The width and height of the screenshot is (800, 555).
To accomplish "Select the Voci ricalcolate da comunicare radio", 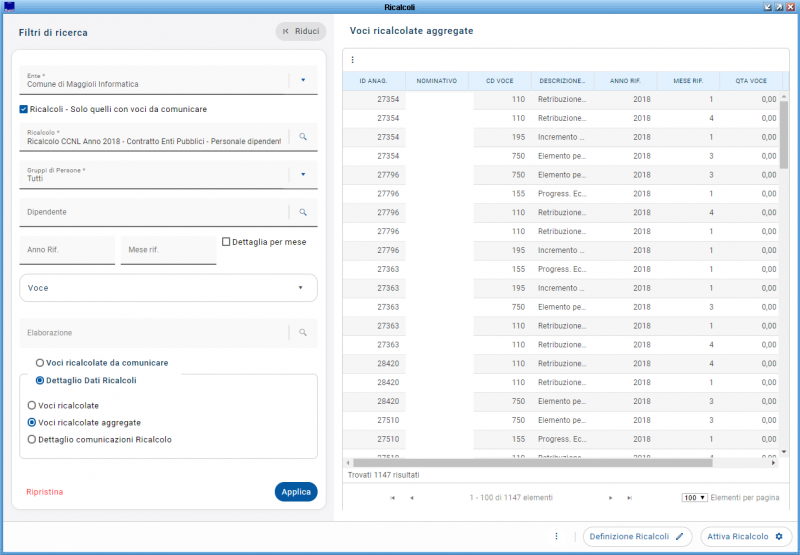I will click(x=40, y=362).
